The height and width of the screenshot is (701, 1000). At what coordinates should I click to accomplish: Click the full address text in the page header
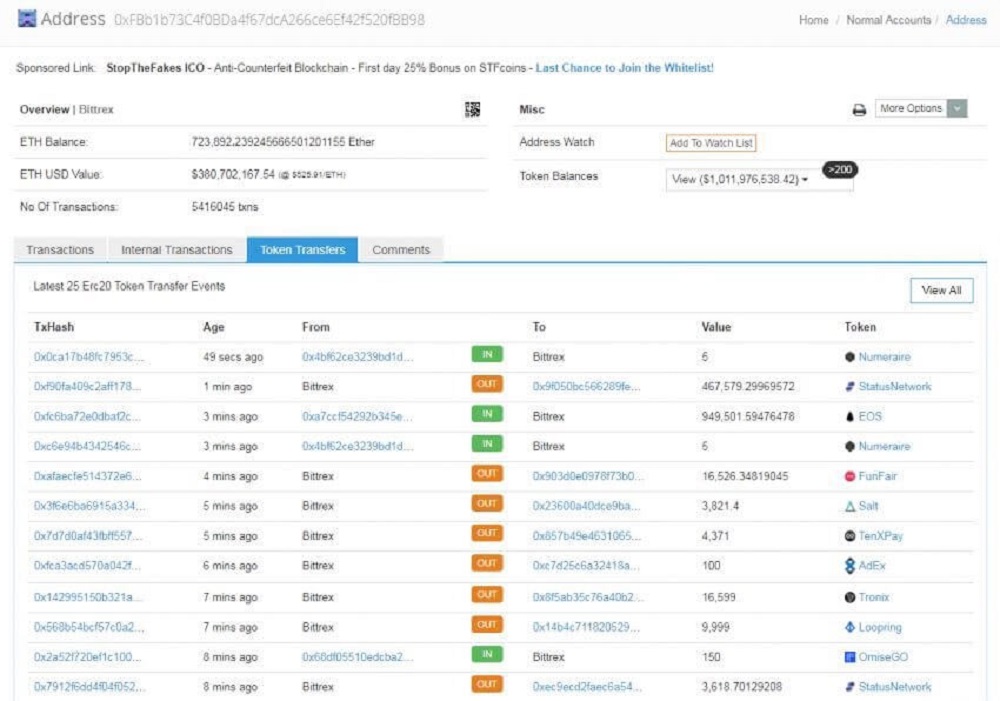(269, 20)
